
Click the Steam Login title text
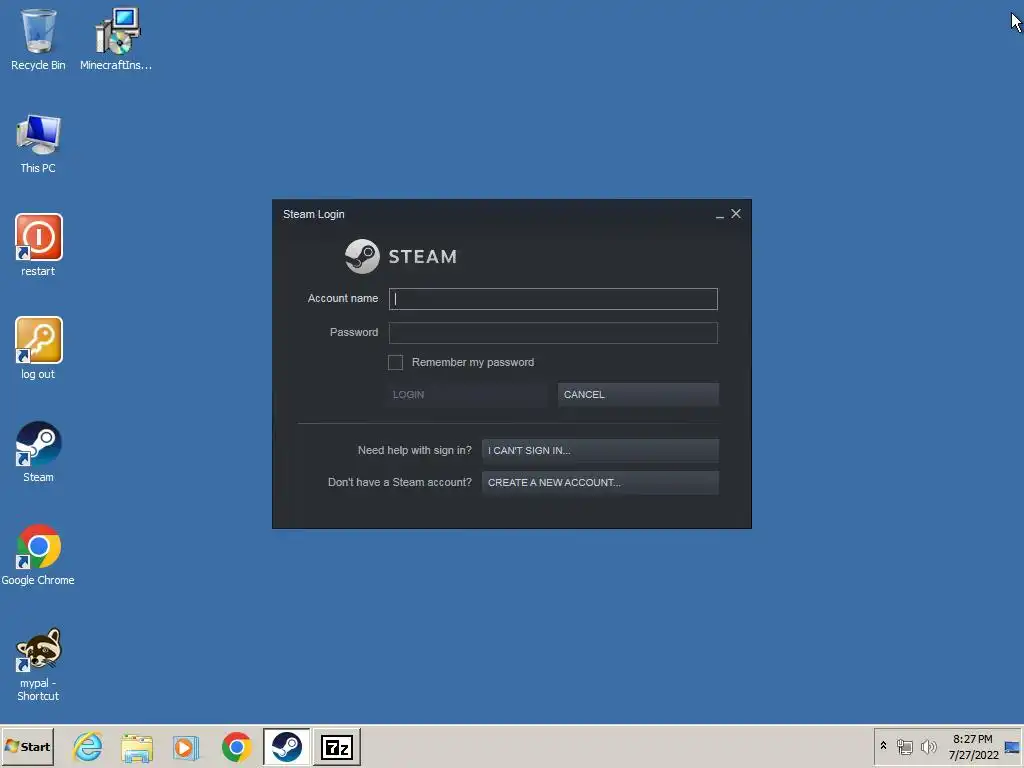pyautogui.click(x=313, y=214)
